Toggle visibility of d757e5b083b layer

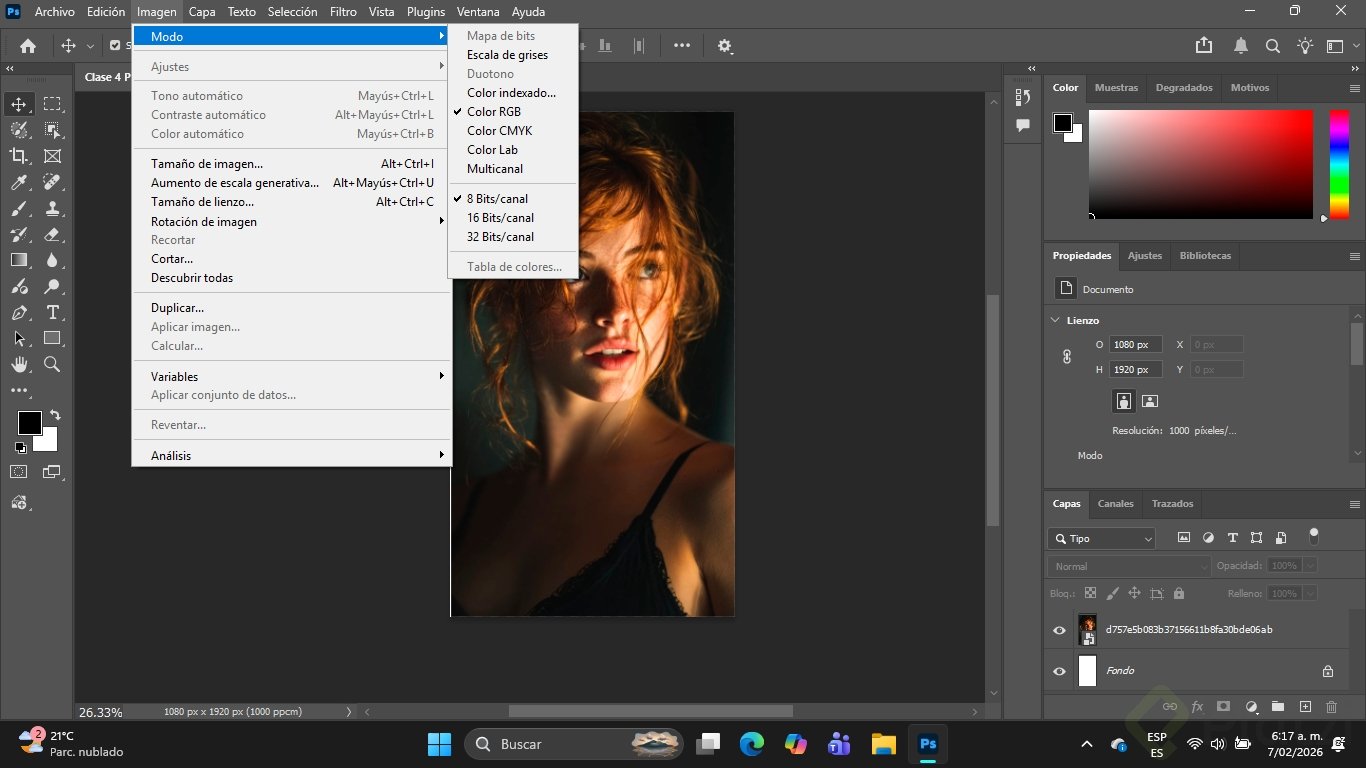(1059, 630)
